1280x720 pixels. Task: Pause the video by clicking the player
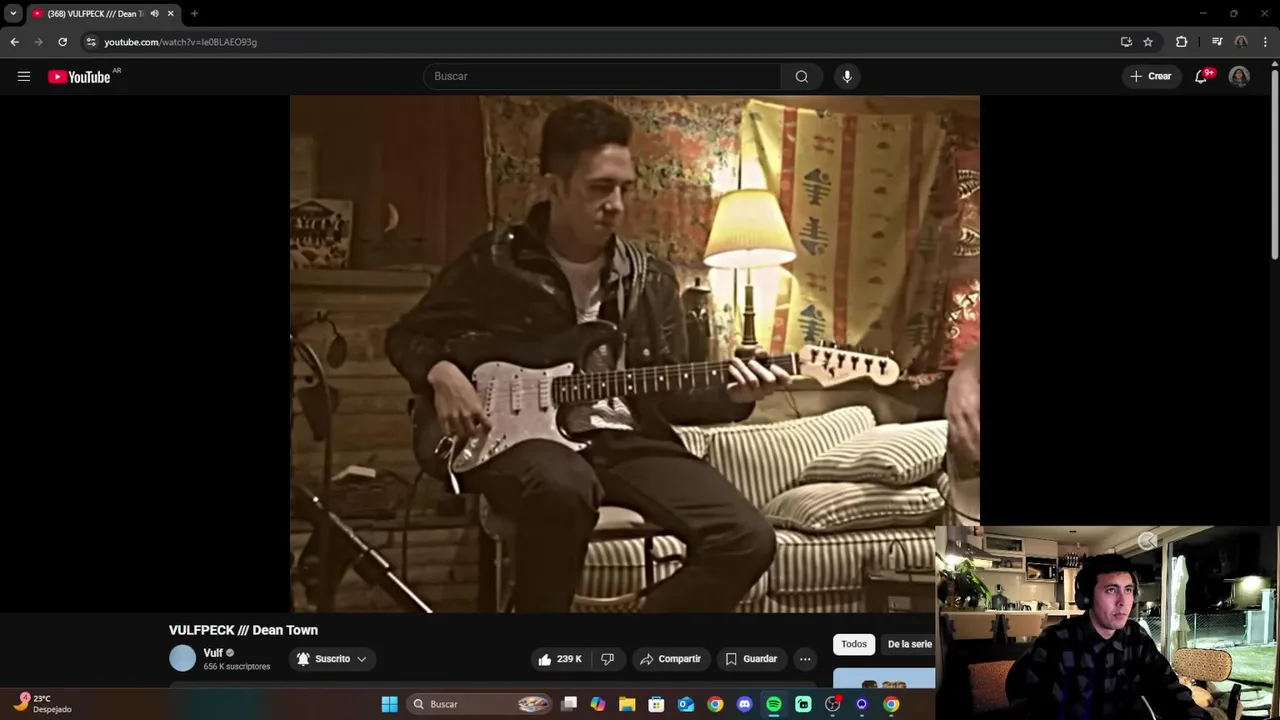pos(635,354)
